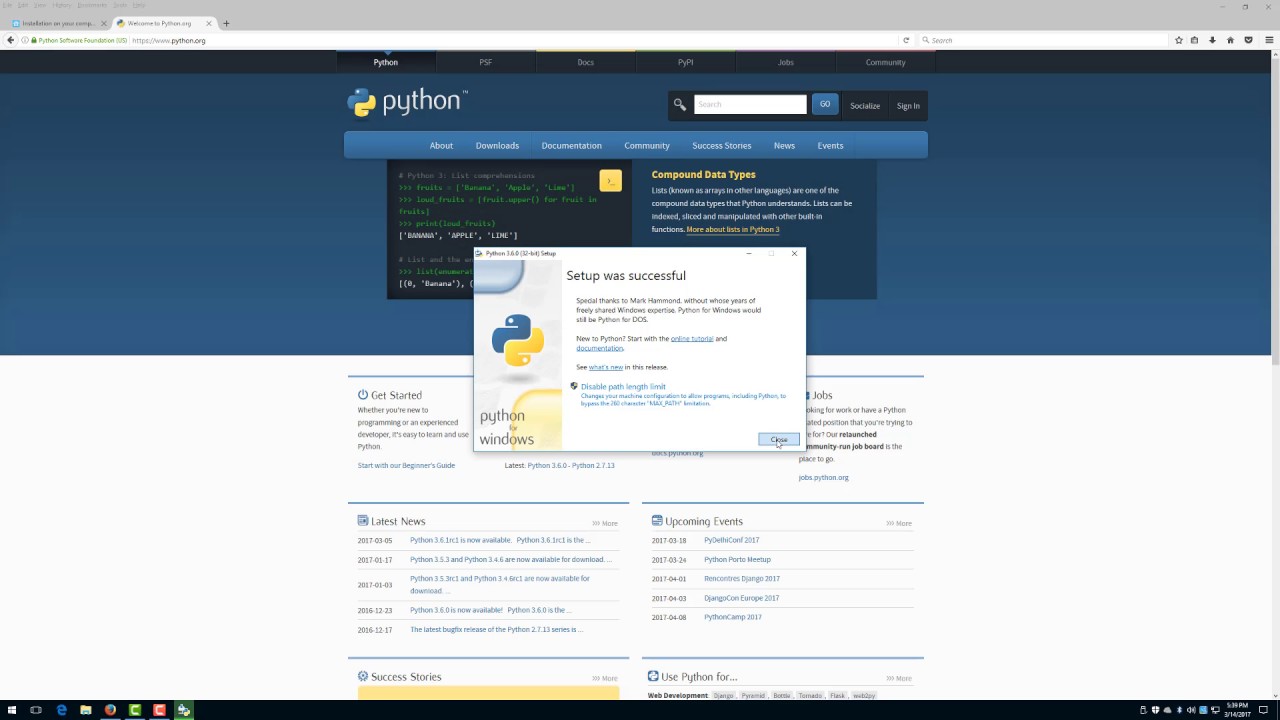This screenshot has height=720, width=1280.
Task: Launch the interactive shell yellow button
Action: click(610, 181)
